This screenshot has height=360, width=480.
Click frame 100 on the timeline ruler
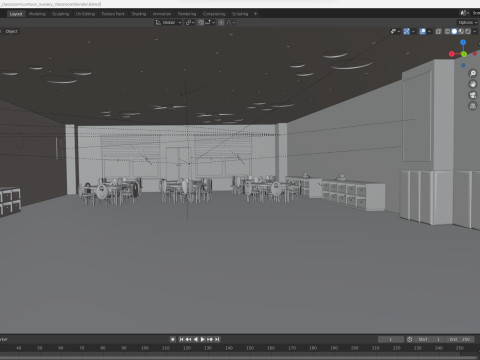click(x=145, y=348)
